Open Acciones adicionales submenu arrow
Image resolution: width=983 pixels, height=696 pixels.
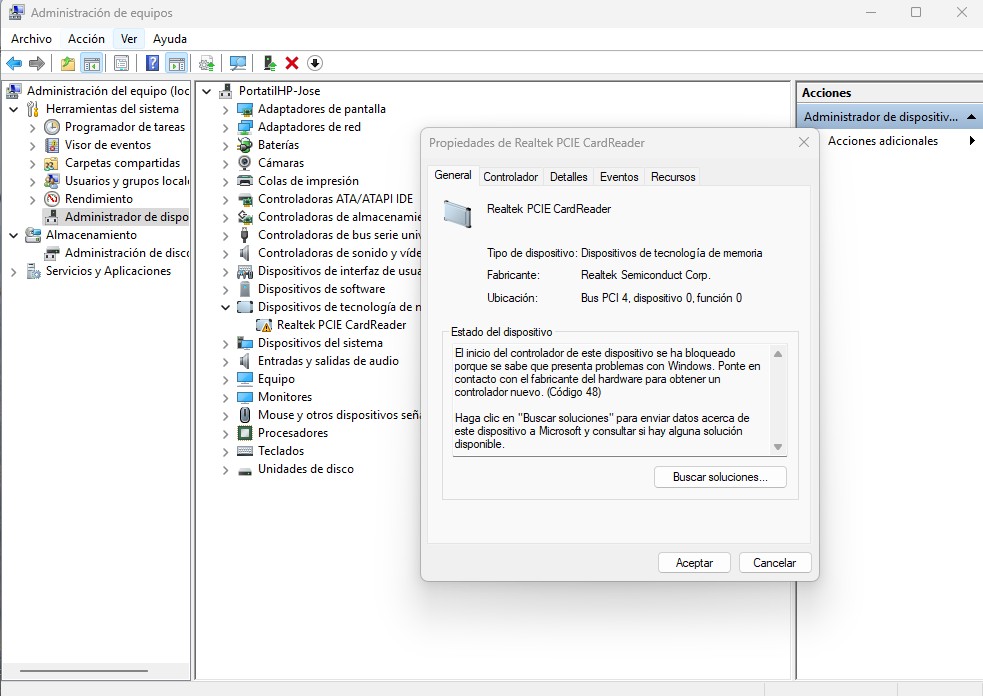(x=972, y=141)
